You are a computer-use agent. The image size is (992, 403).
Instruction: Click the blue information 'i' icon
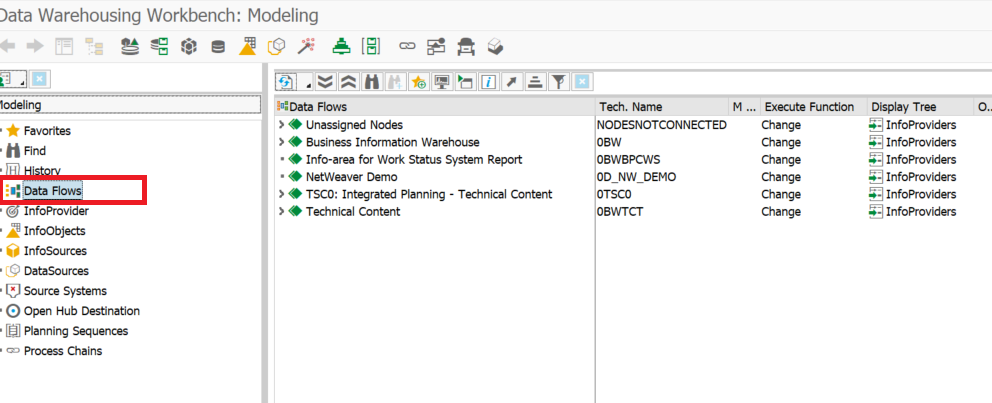click(x=489, y=82)
